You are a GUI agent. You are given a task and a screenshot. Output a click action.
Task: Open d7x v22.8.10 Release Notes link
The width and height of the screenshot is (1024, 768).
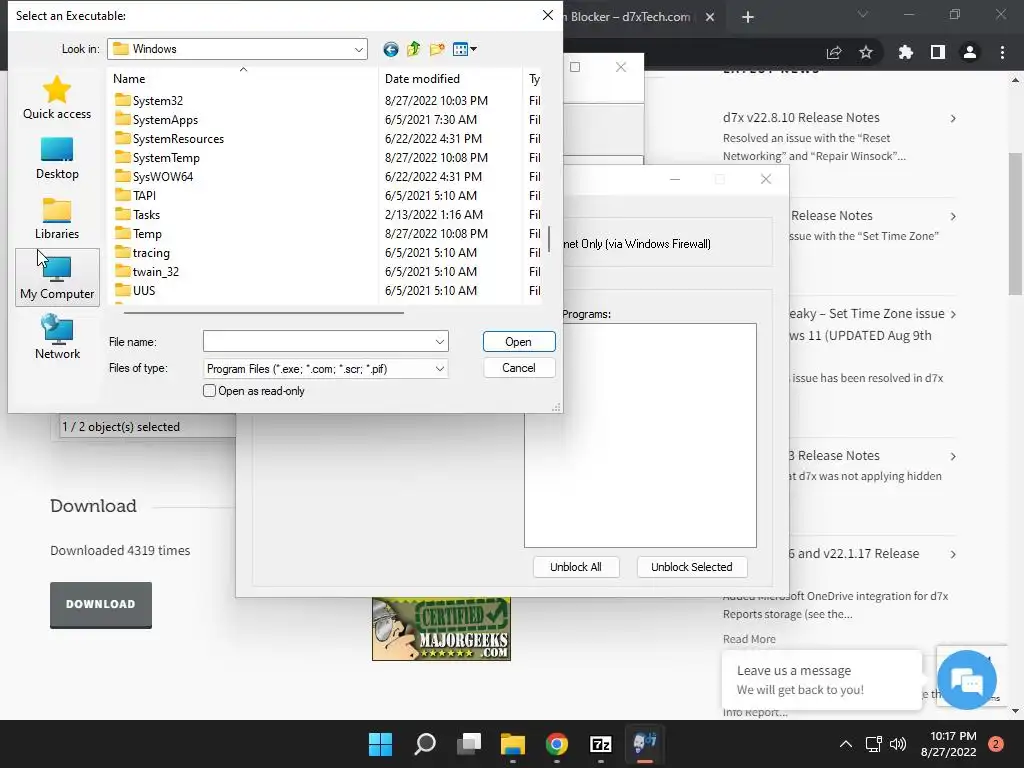pos(801,118)
